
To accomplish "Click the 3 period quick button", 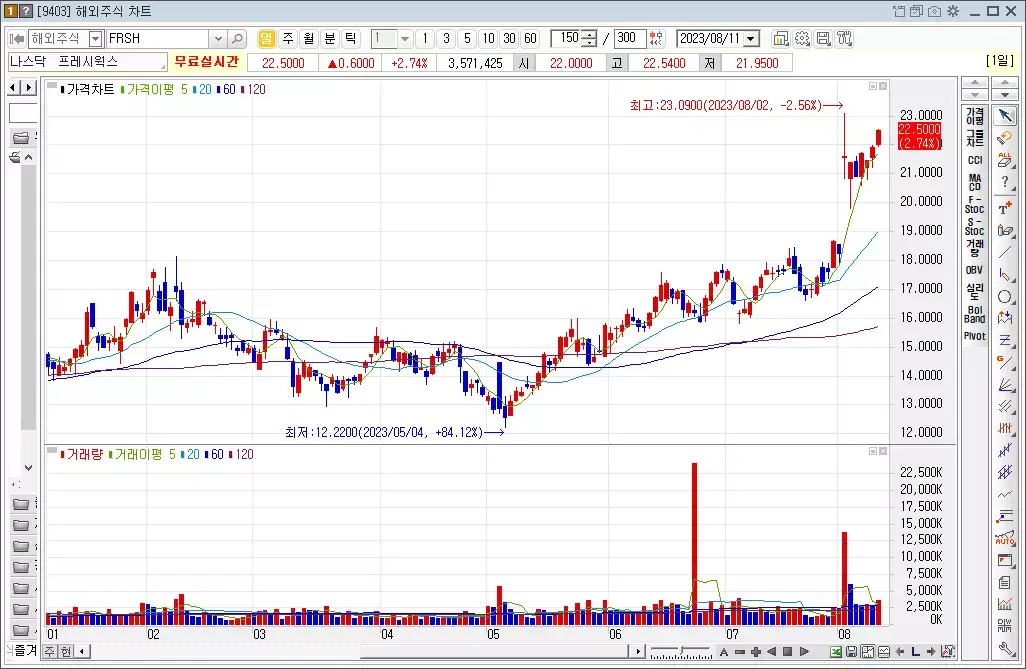I will tap(446, 39).
